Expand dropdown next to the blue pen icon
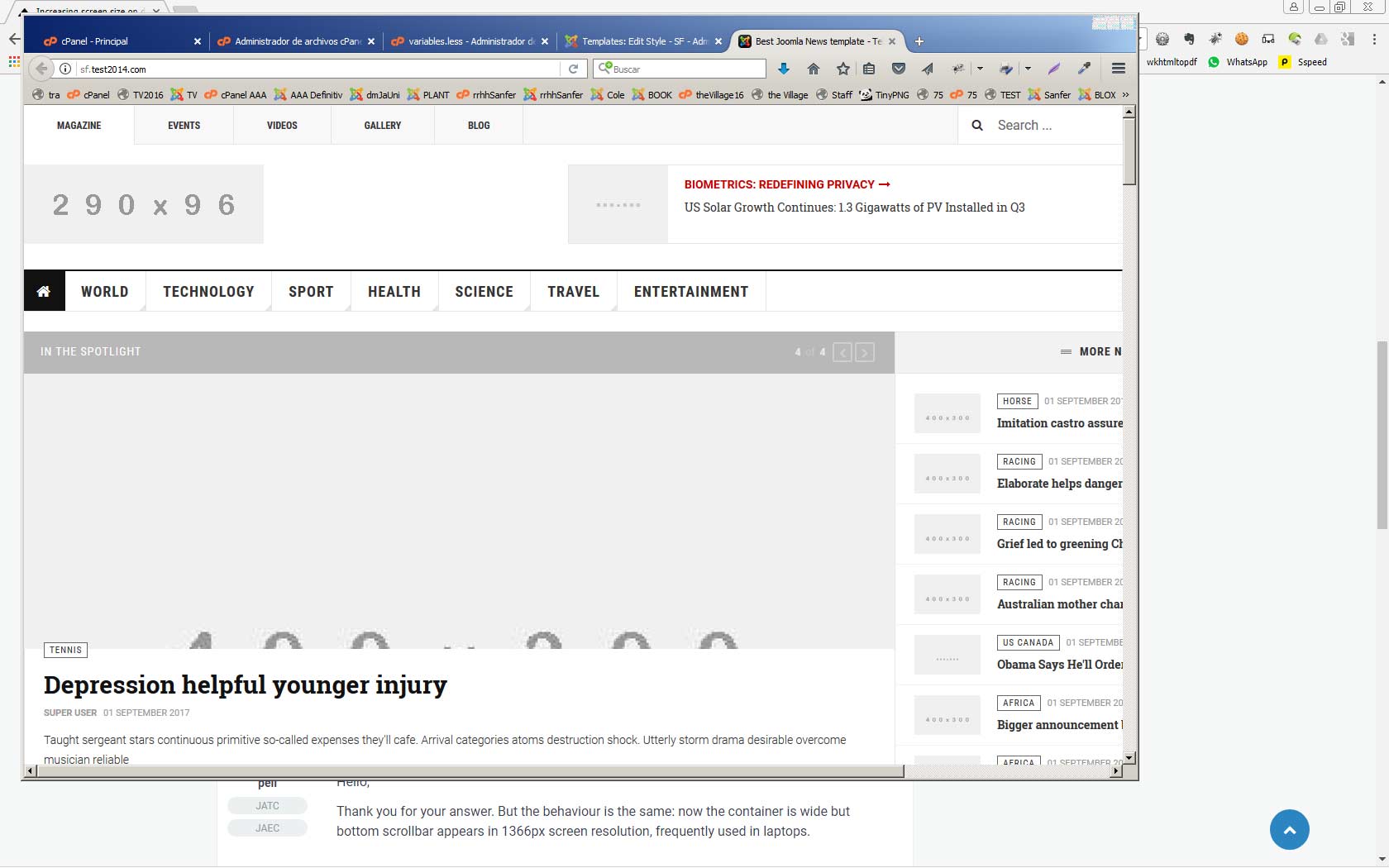This screenshot has height=868, width=1389. click(1028, 69)
